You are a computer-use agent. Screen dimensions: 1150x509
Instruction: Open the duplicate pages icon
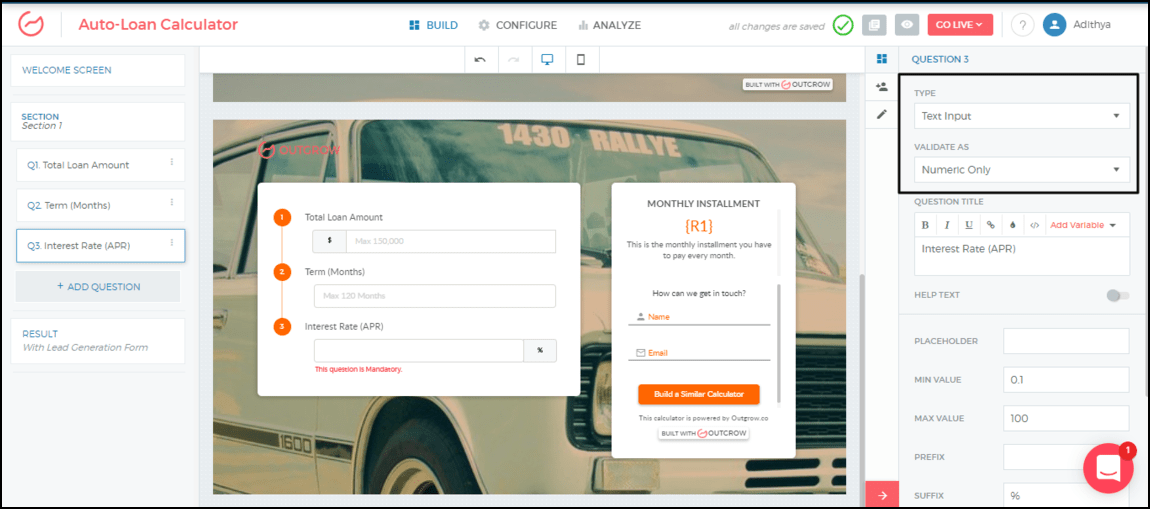tap(874, 24)
